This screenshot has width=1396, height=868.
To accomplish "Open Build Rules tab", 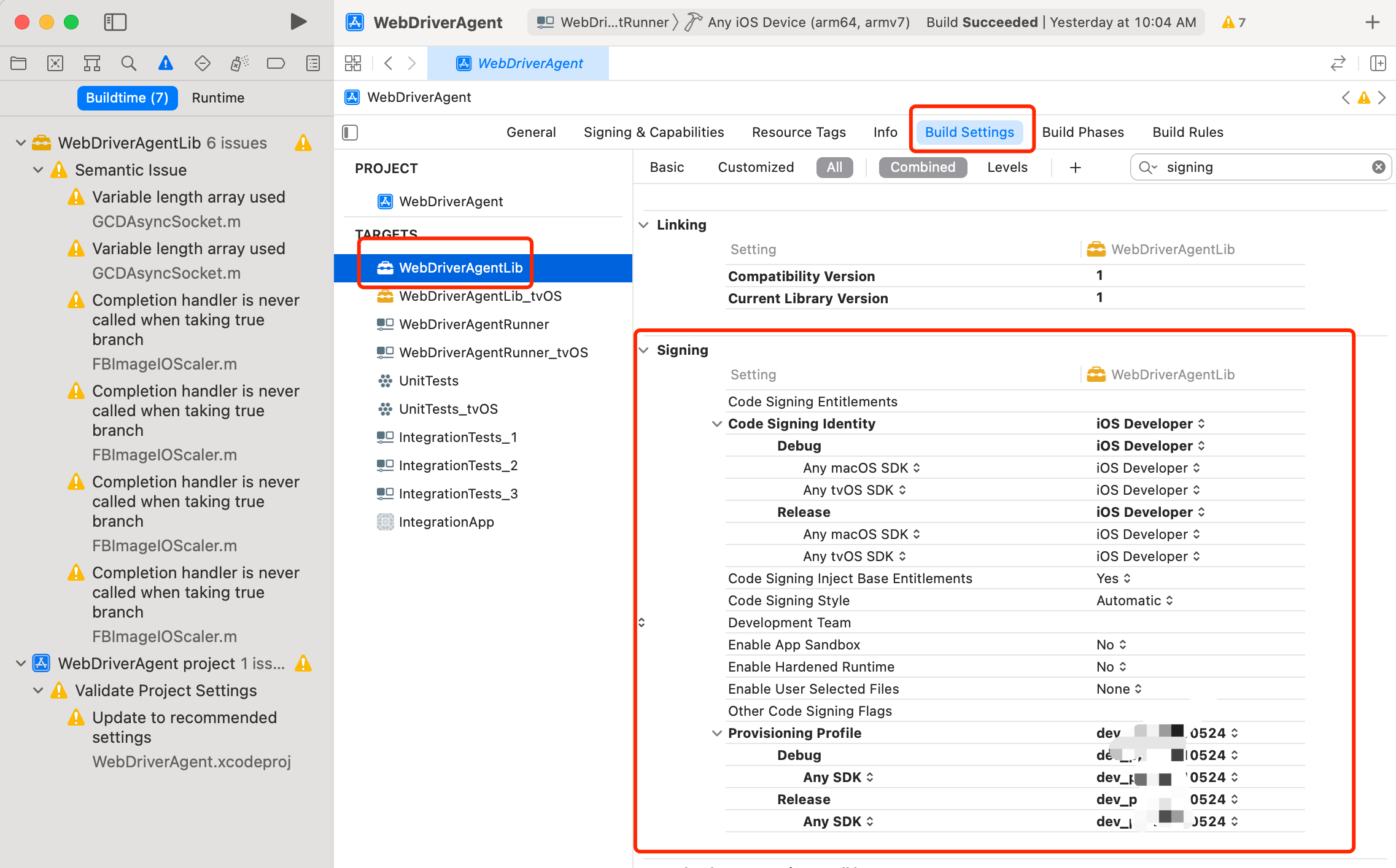I will click(x=1188, y=132).
